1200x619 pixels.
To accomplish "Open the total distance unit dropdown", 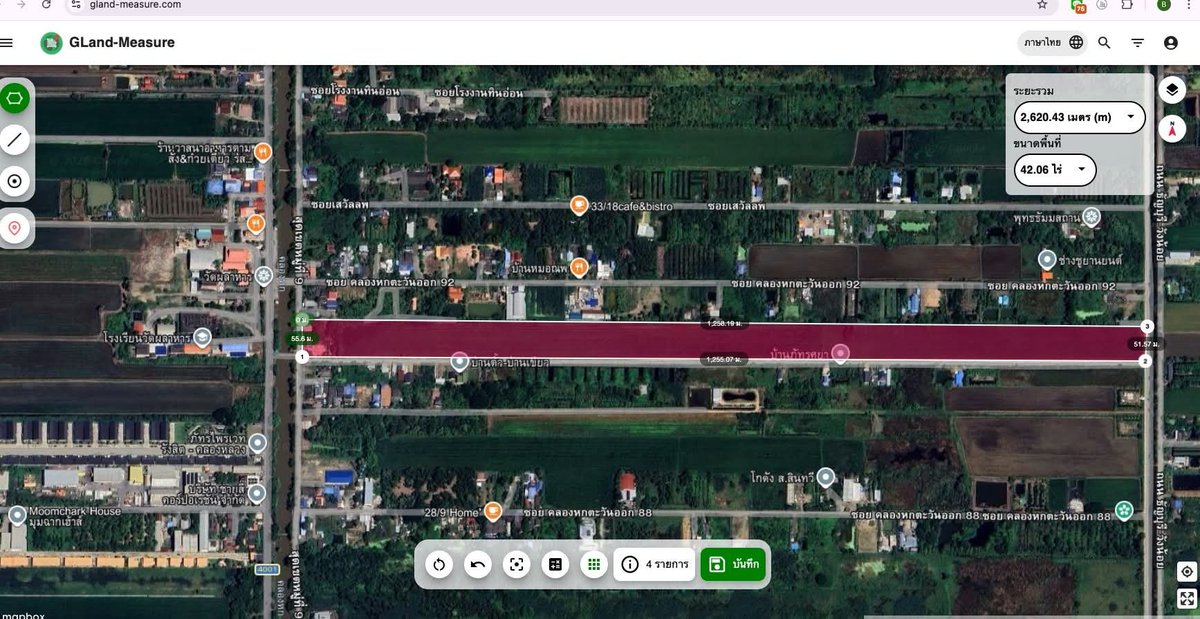I will pyautogui.click(x=1079, y=117).
